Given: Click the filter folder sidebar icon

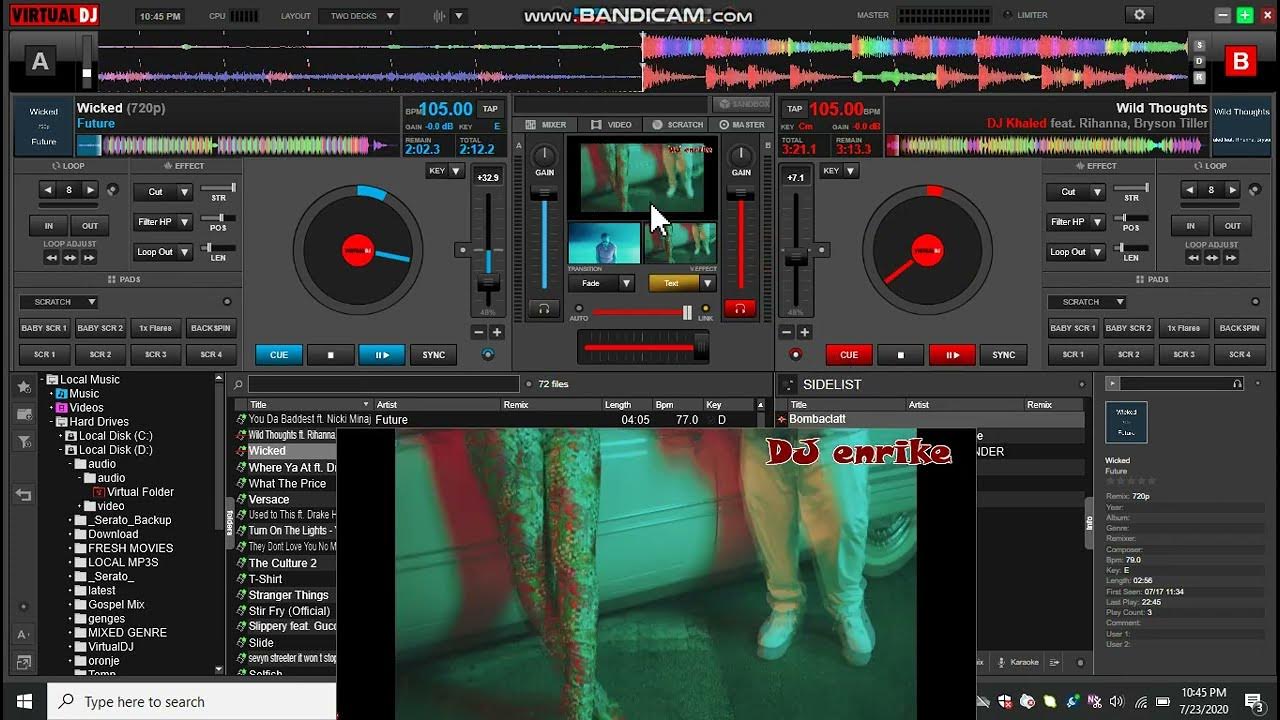Looking at the screenshot, I should tap(24, 441).
